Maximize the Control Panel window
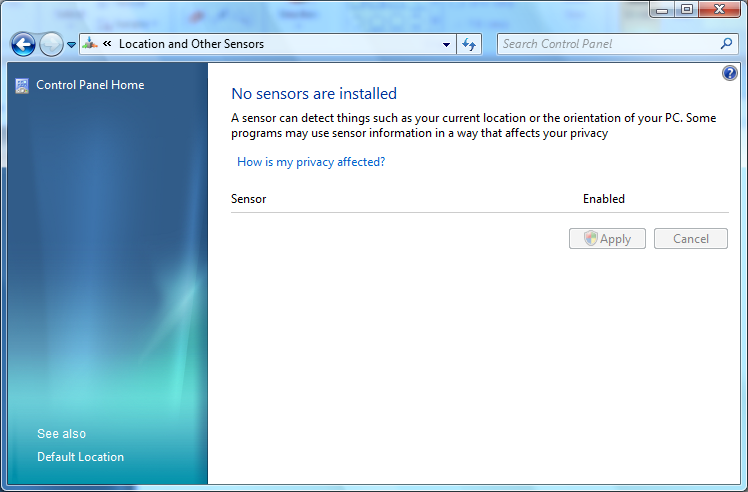Screen dimensions: 748x492 (x=686, y=10)
